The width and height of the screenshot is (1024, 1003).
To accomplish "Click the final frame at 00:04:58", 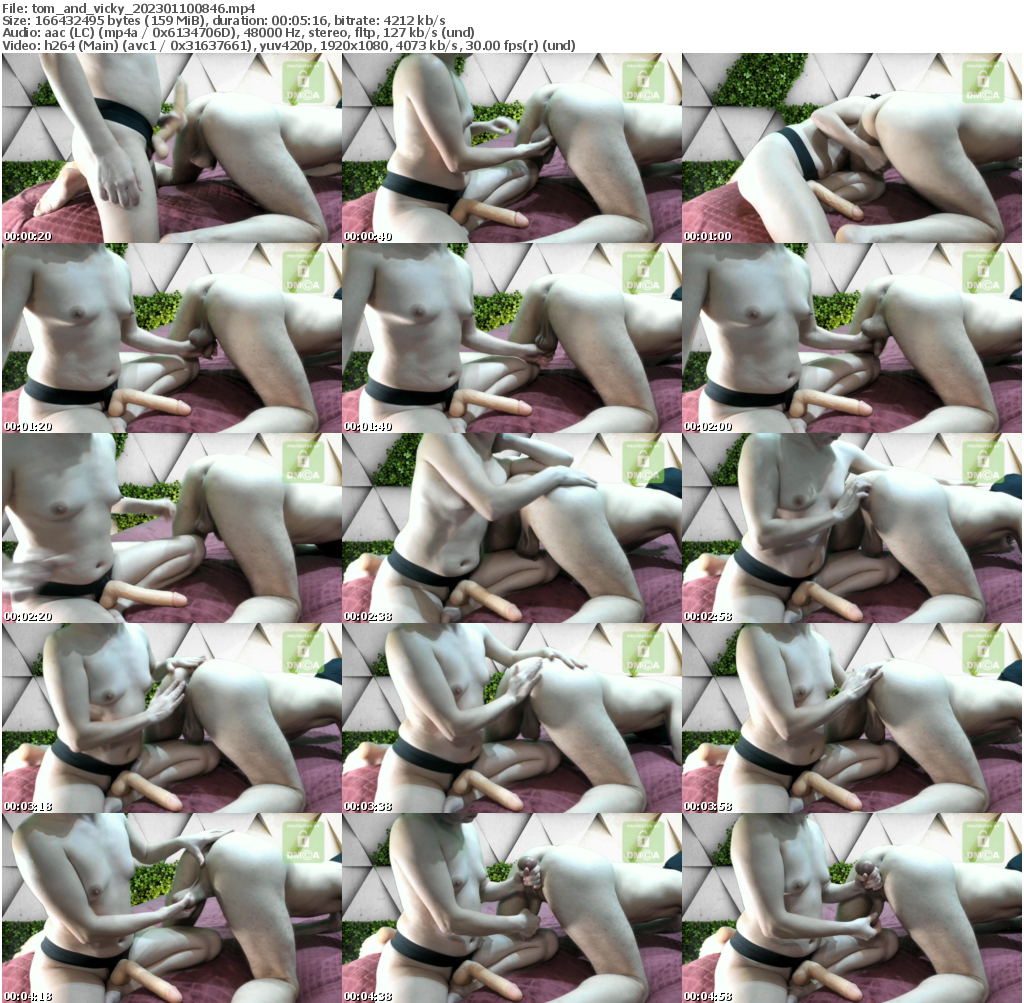I will [851, 908].
